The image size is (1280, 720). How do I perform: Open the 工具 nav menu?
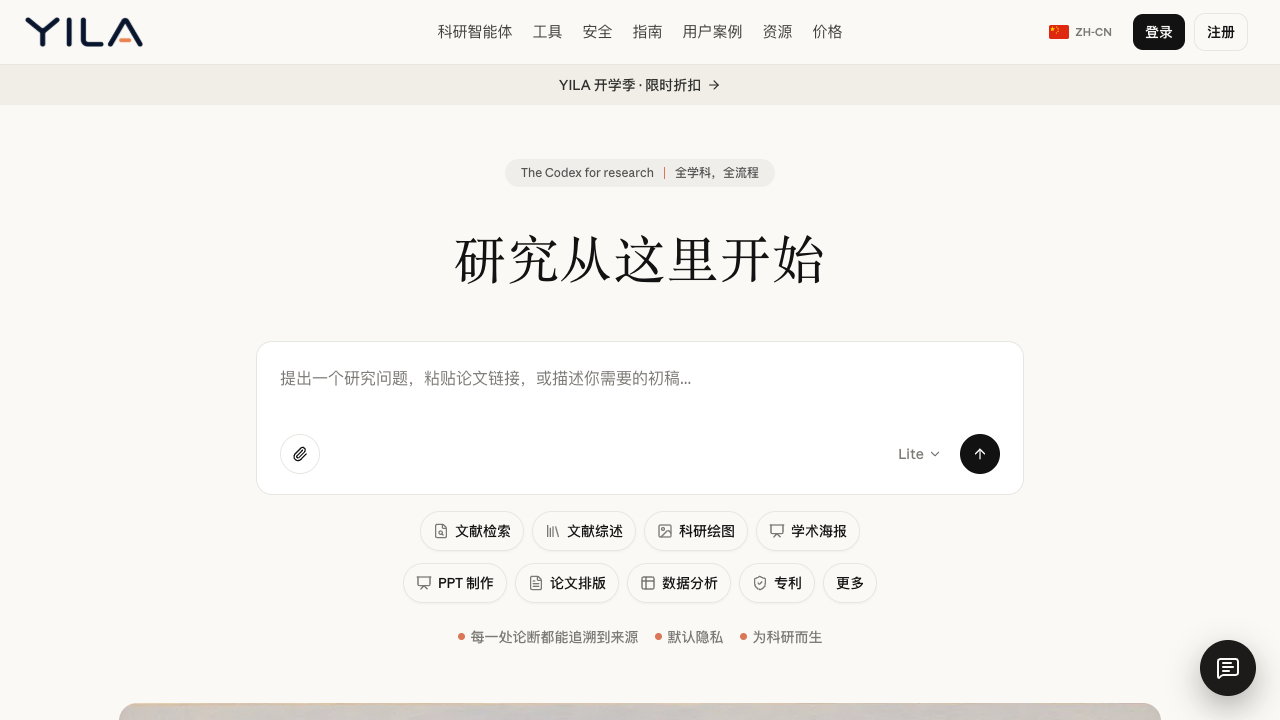[548, 32]
